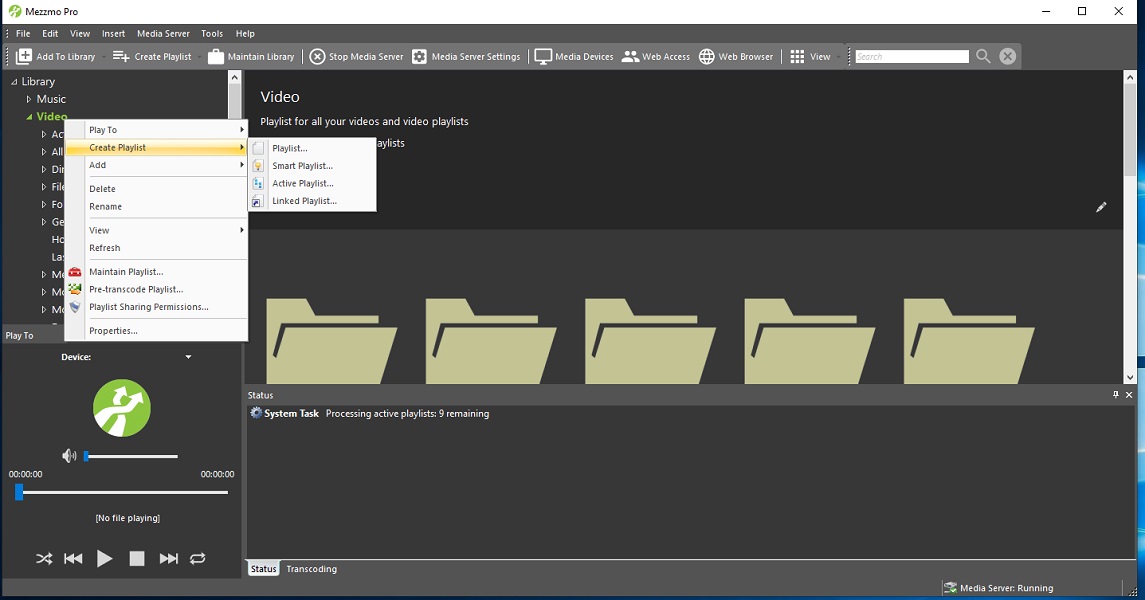Switch to the Status tab
This screenshot has width=1145, height=600.
(x=264, y=569)
